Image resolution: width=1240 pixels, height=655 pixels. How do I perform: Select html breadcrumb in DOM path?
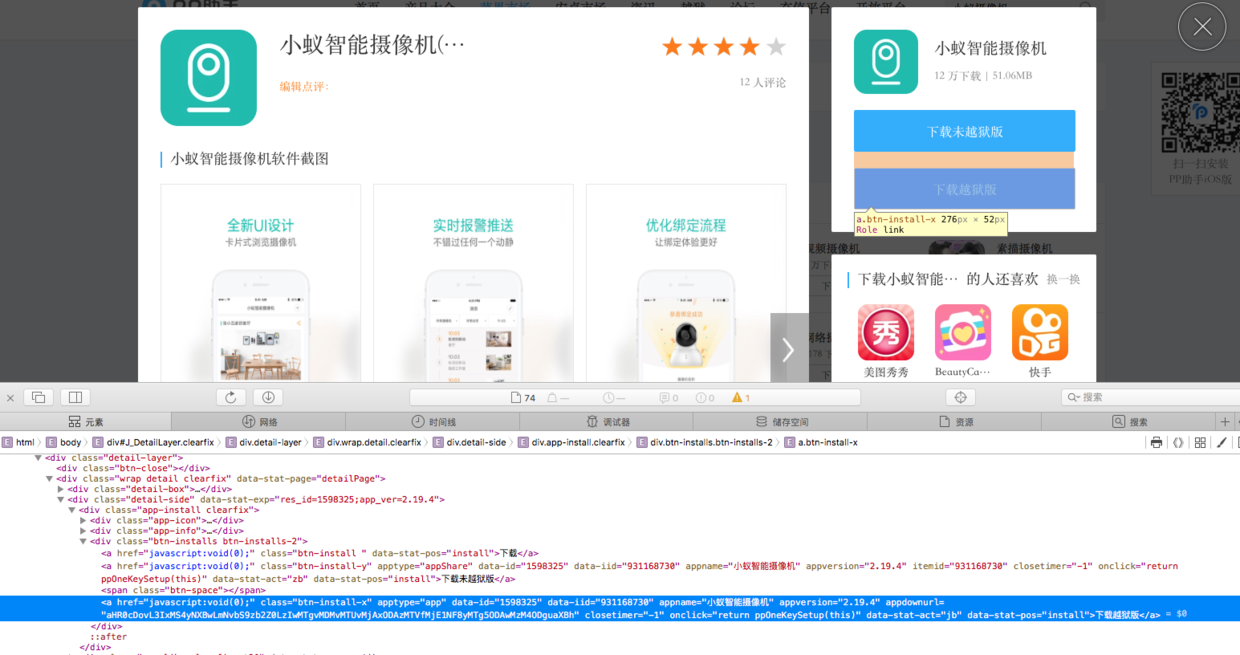click(x=18, y=442)
